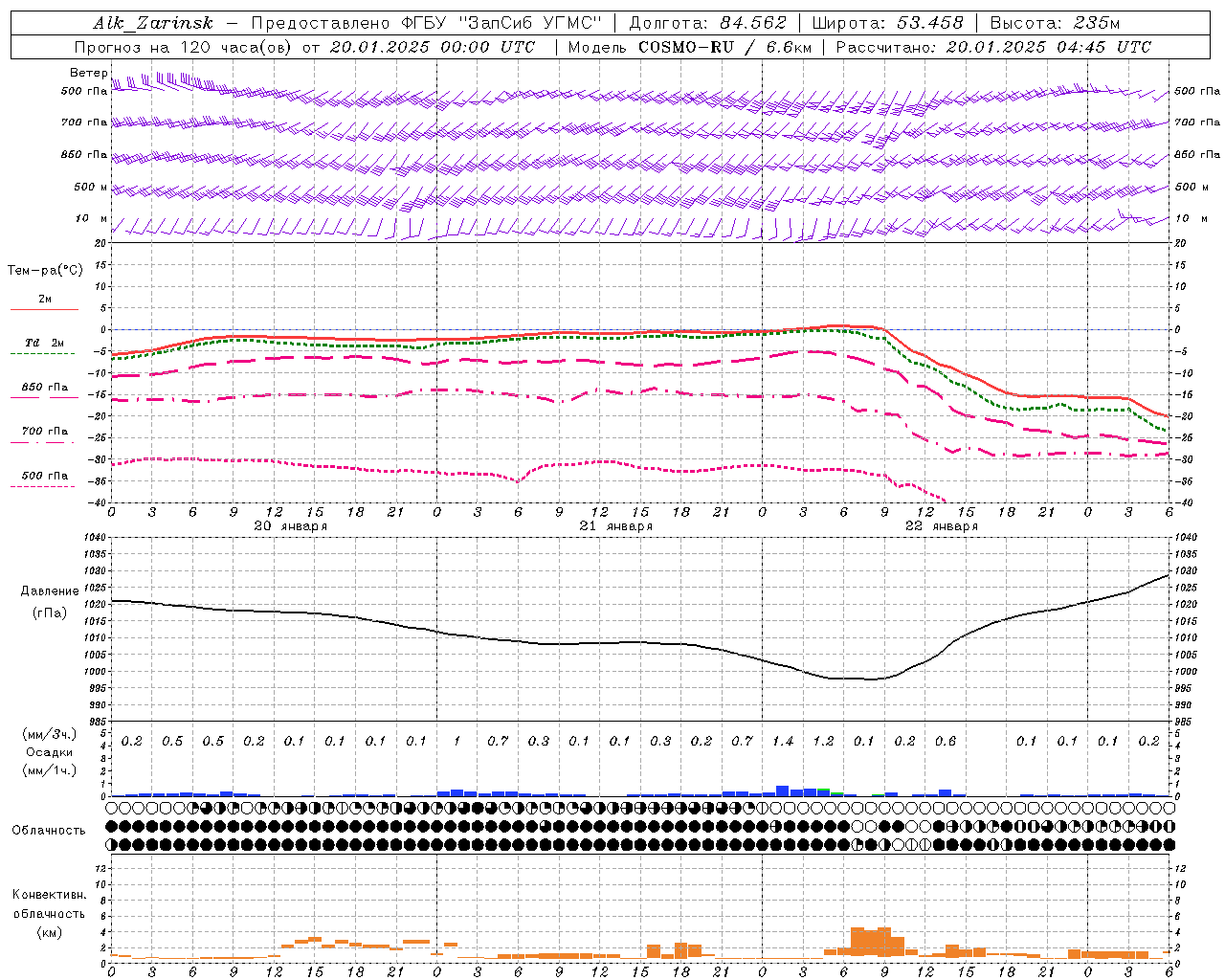Viewport: 1225px width, 980px height.
Task: Click the 0.6 precipitation value
Action: click(946, 742)
